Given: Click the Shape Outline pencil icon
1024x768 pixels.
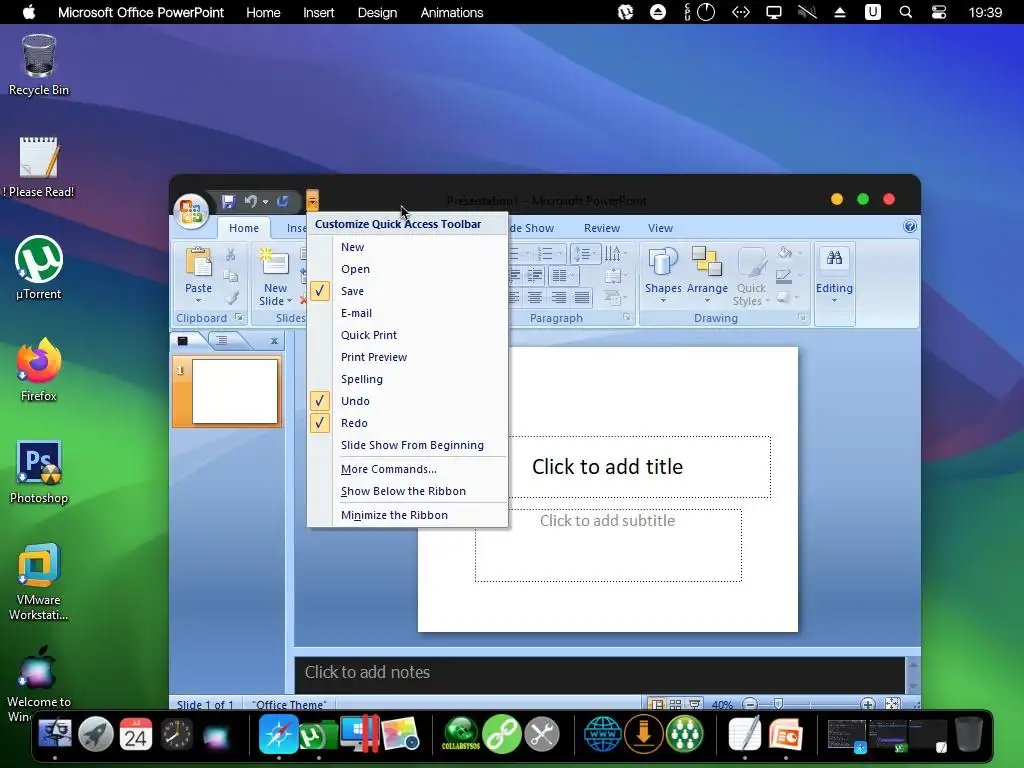Looking at the screenshot, I should pyautogui.click(x=784, y=276).
